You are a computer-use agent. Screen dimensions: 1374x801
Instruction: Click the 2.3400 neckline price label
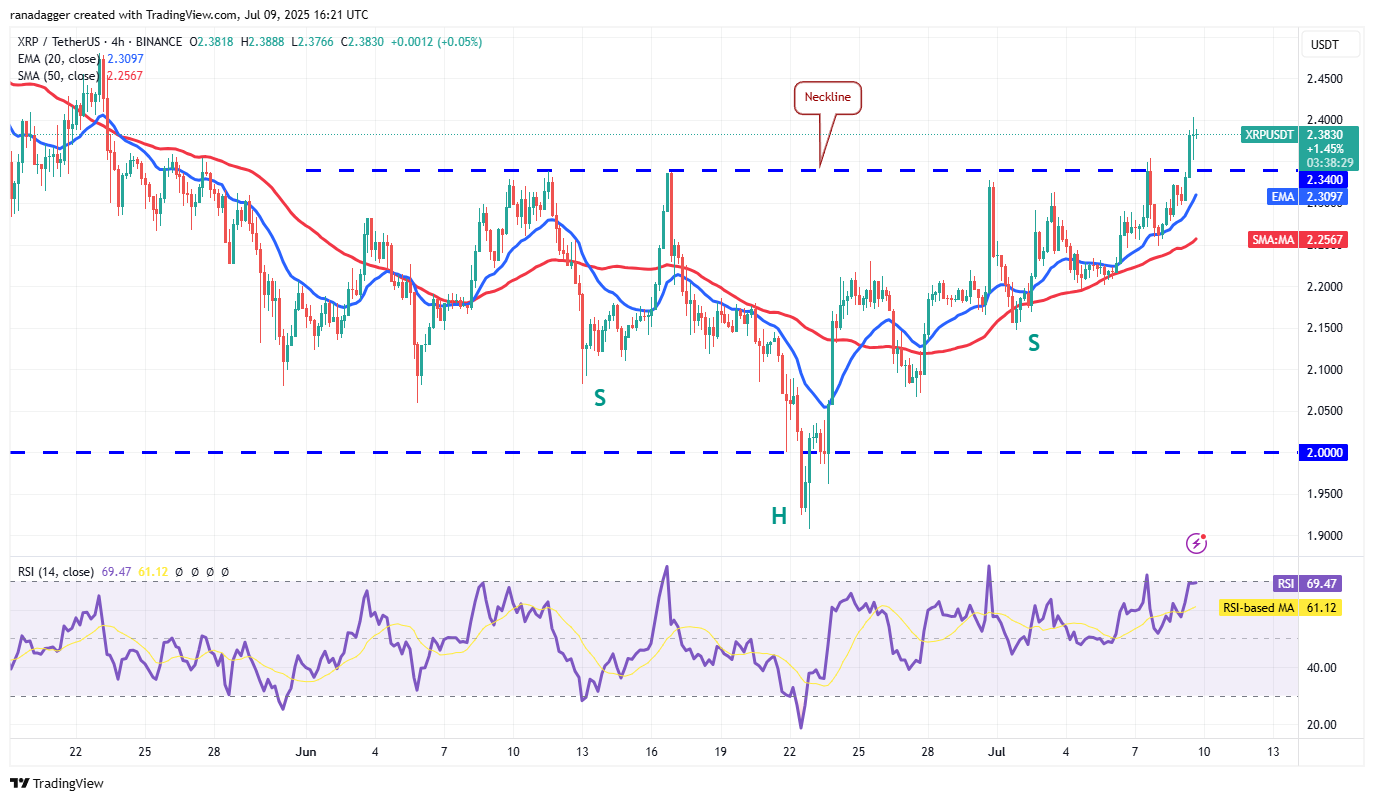pyautogui.click(x=1326, y=179)
